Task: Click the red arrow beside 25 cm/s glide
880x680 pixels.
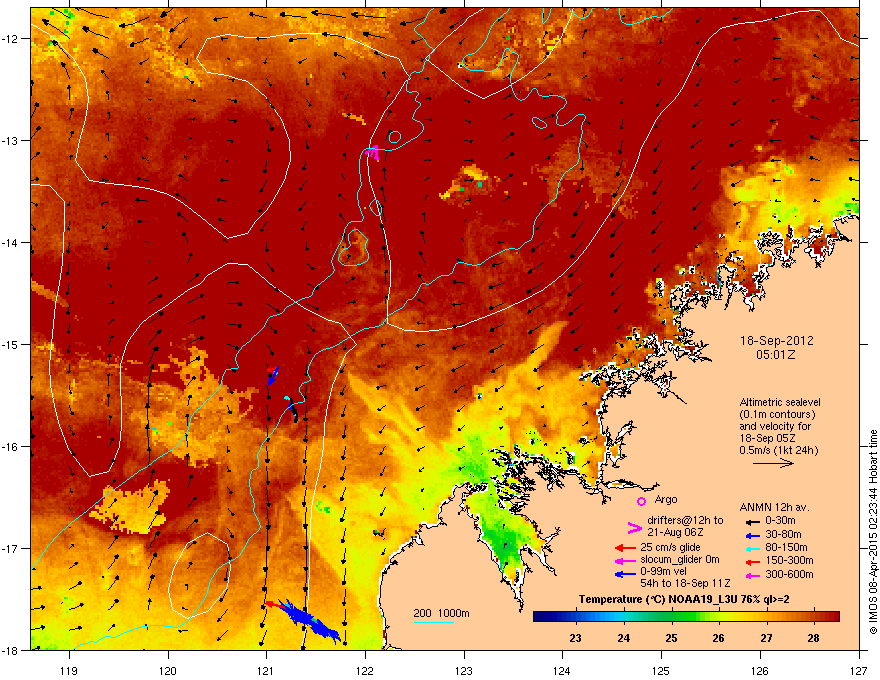Action: (625, 548)
